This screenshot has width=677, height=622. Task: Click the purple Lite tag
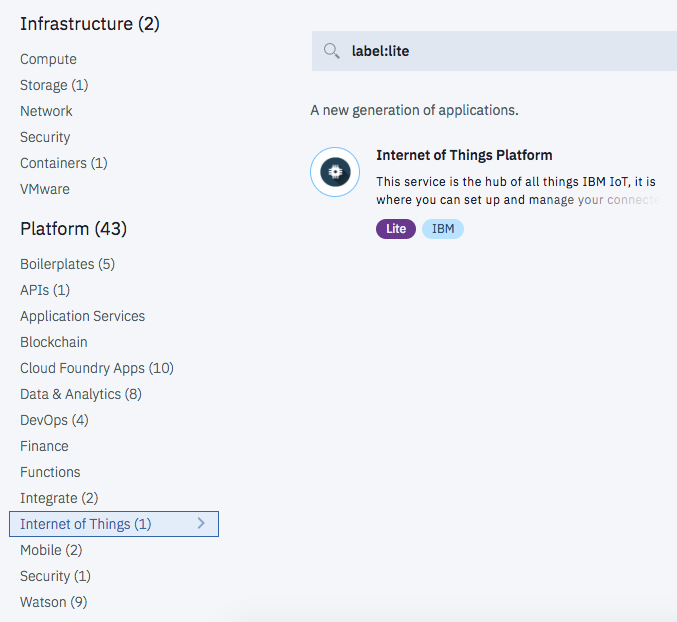(x=396, y=229)
